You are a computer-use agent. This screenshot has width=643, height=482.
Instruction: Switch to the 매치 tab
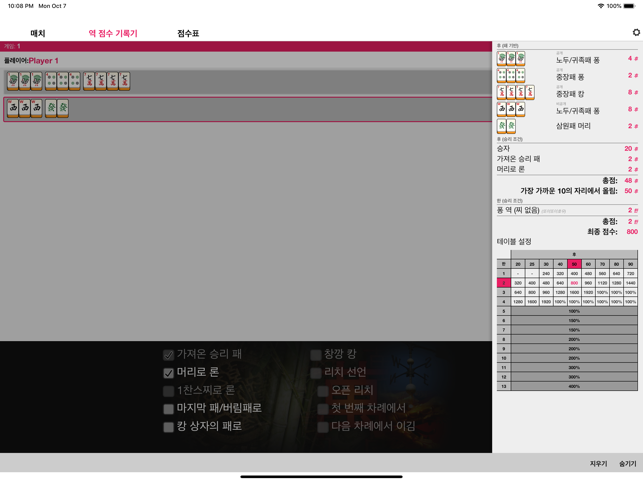coord(37,33)
